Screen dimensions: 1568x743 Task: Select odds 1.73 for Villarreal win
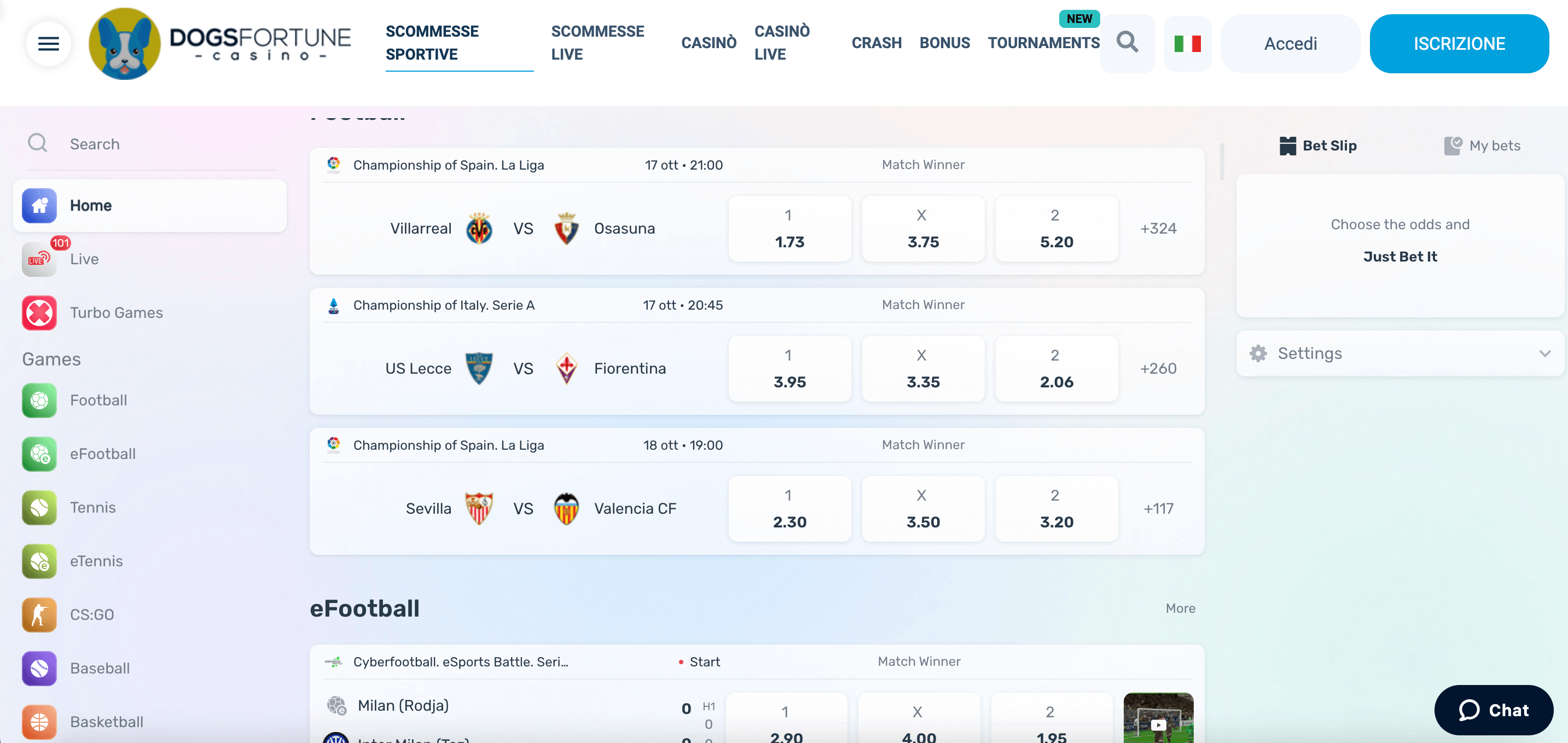(789, 229)
